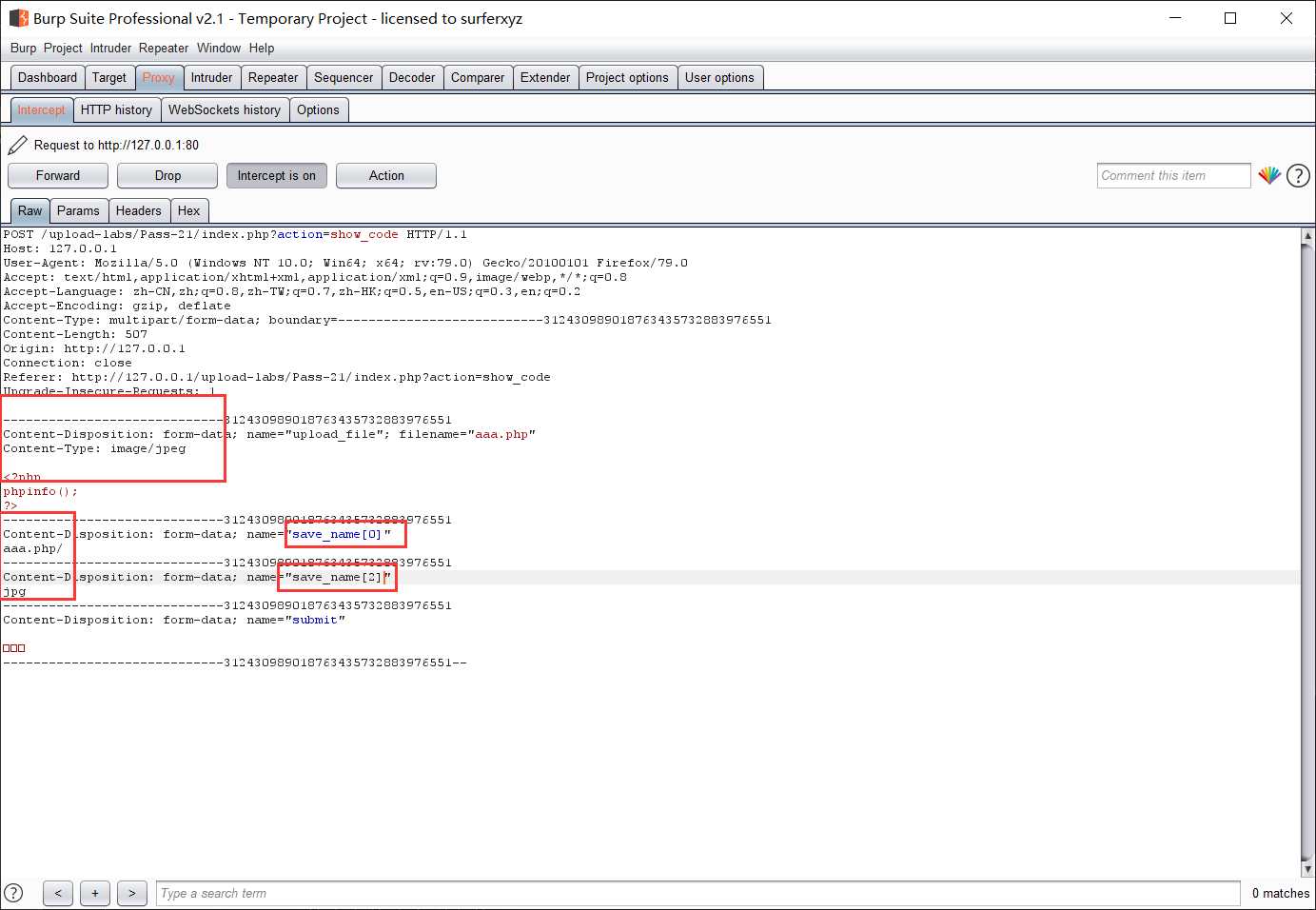This screenshot has width=1316, height=910.
Task: Open the Window menu
Action: pos(219,48)
